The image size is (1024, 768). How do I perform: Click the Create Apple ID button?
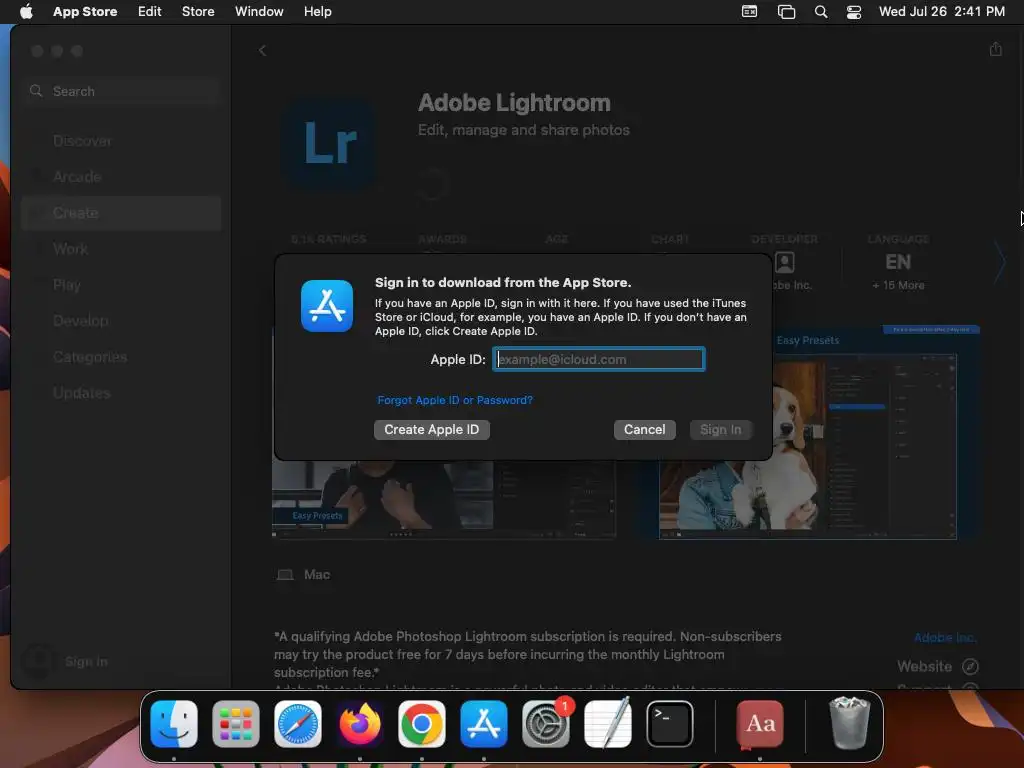tap(432, 430)
